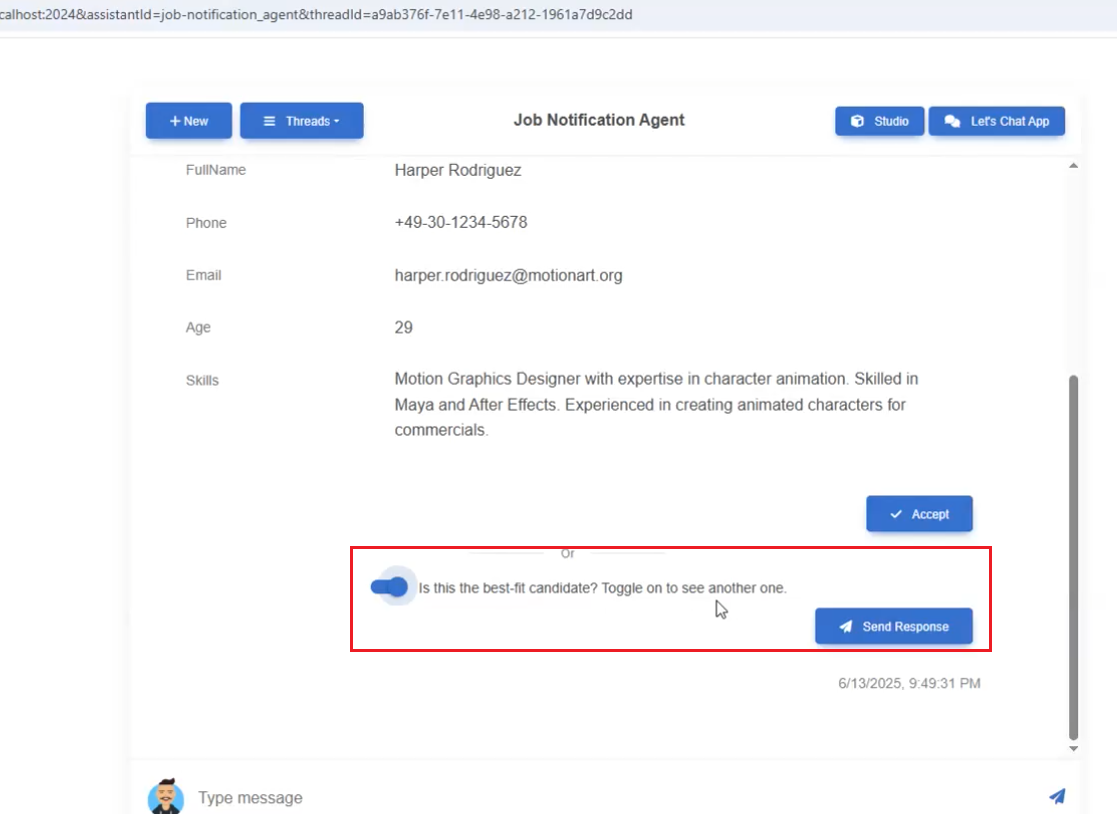Click the best-fit candidate toggle label text
The height and width of the screenshot is (814, 1117).
tap(603, 588)
